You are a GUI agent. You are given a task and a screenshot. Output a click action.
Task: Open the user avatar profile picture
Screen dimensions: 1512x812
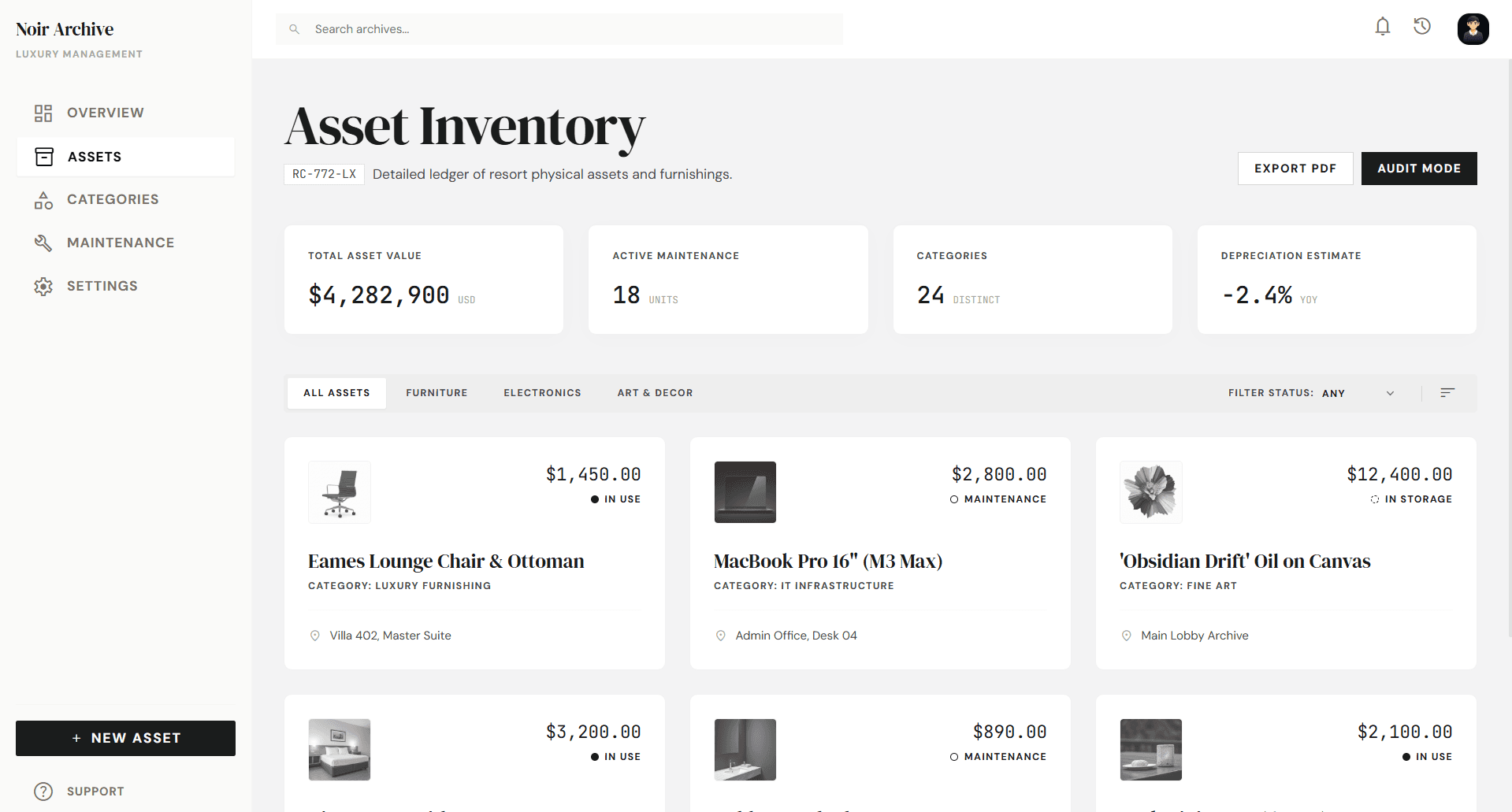(x=1473, y=29)
